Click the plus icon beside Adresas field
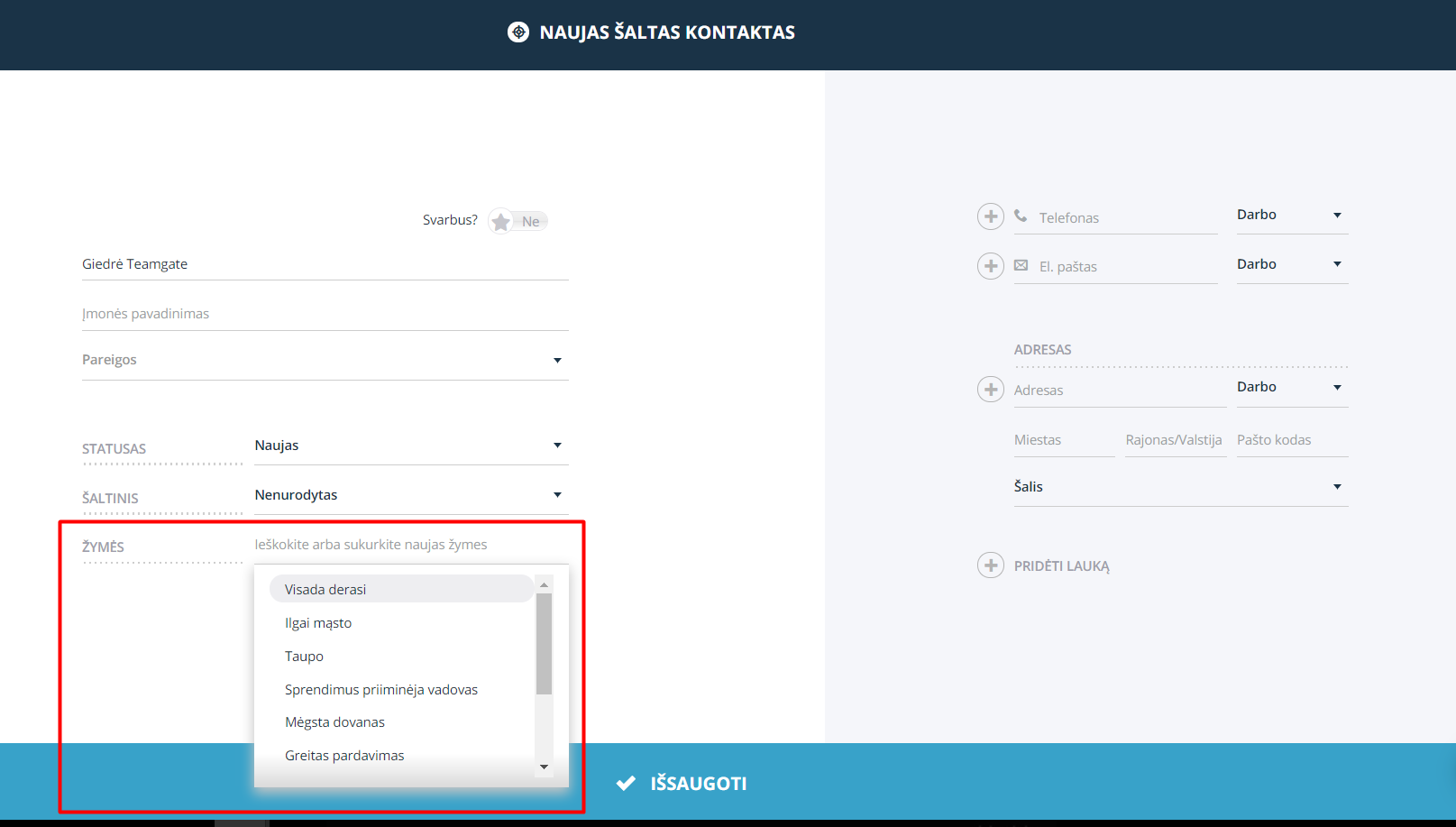Viewport: 1456px width, 827px height. [x=991, y=390]
